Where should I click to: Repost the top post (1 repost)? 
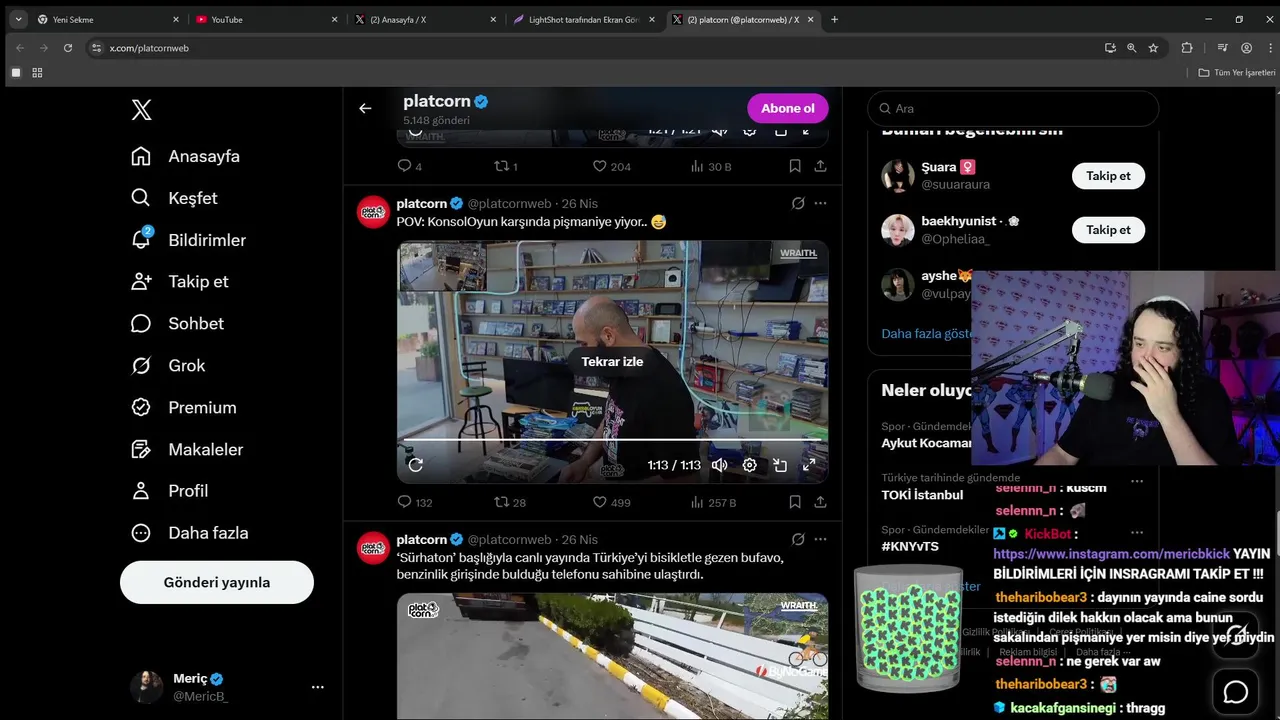coord(506,166)
